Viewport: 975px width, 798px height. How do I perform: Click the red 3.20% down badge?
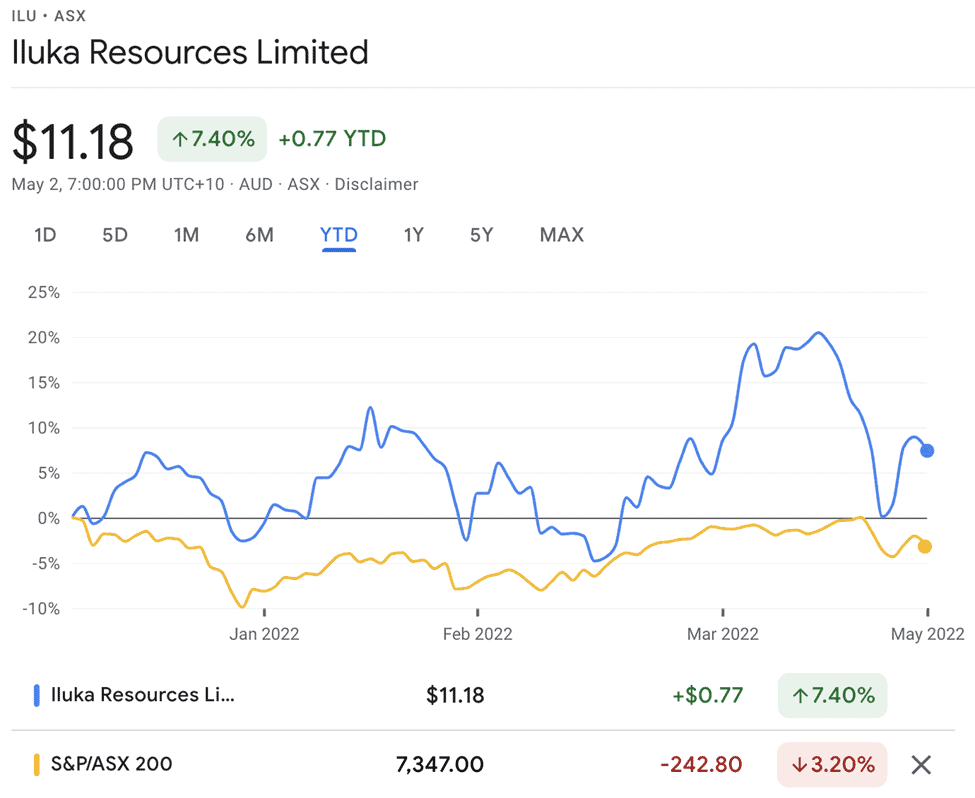coord(832,764)
